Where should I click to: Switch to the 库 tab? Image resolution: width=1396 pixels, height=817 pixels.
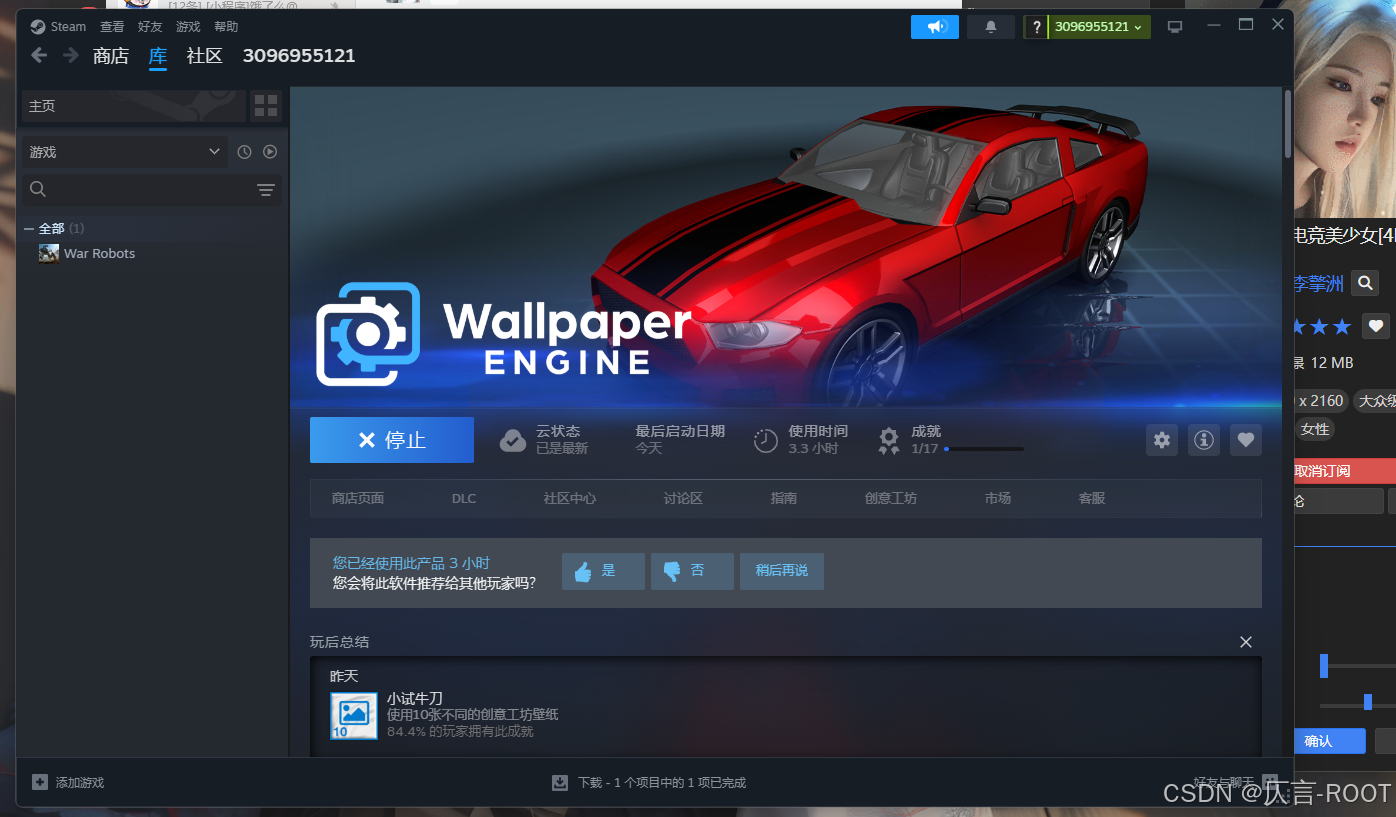pyautogui.click(x=158, y=56)
